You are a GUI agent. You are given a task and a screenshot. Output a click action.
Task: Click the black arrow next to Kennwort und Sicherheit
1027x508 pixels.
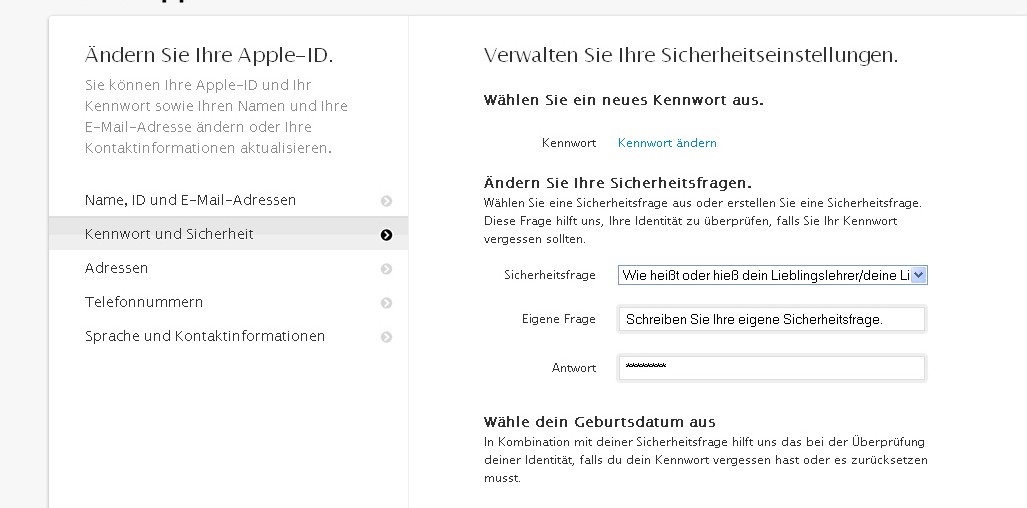[386, 235]
